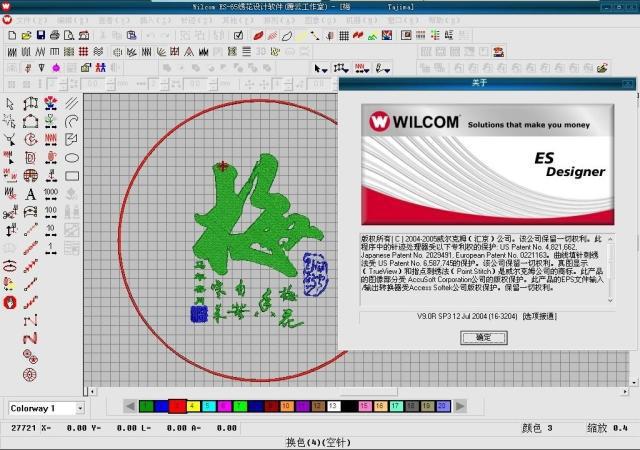
Task: Click OK (确定) in the About dialog
Action: 484,338
